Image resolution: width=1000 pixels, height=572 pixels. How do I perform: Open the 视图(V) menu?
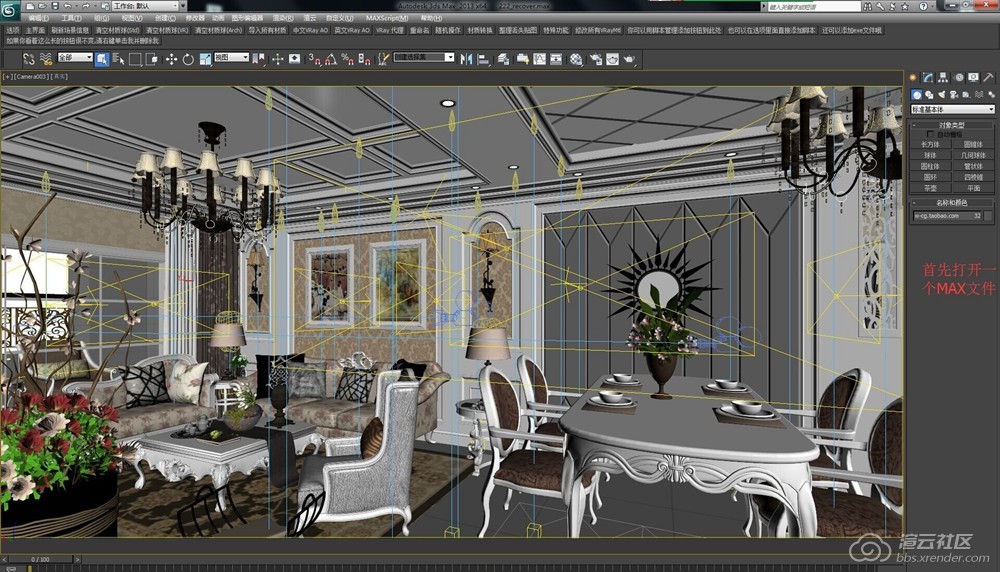pos(132,18)
